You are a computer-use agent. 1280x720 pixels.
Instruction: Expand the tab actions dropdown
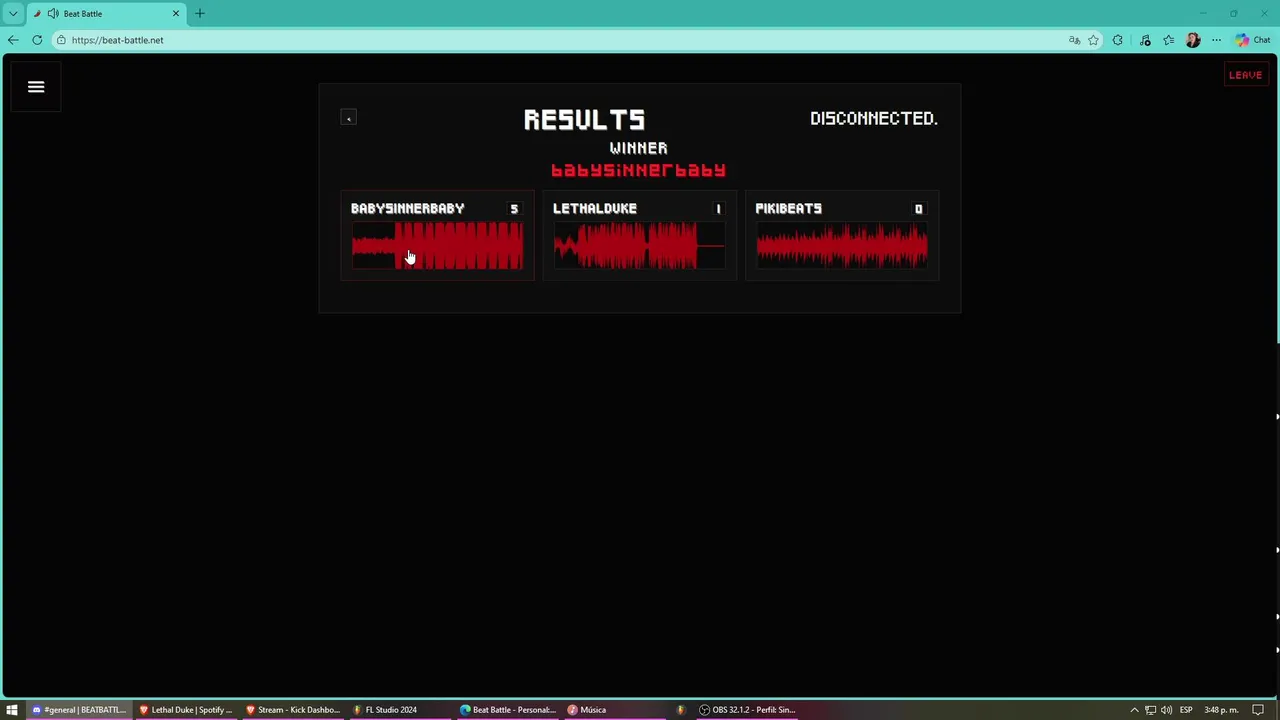13,14
